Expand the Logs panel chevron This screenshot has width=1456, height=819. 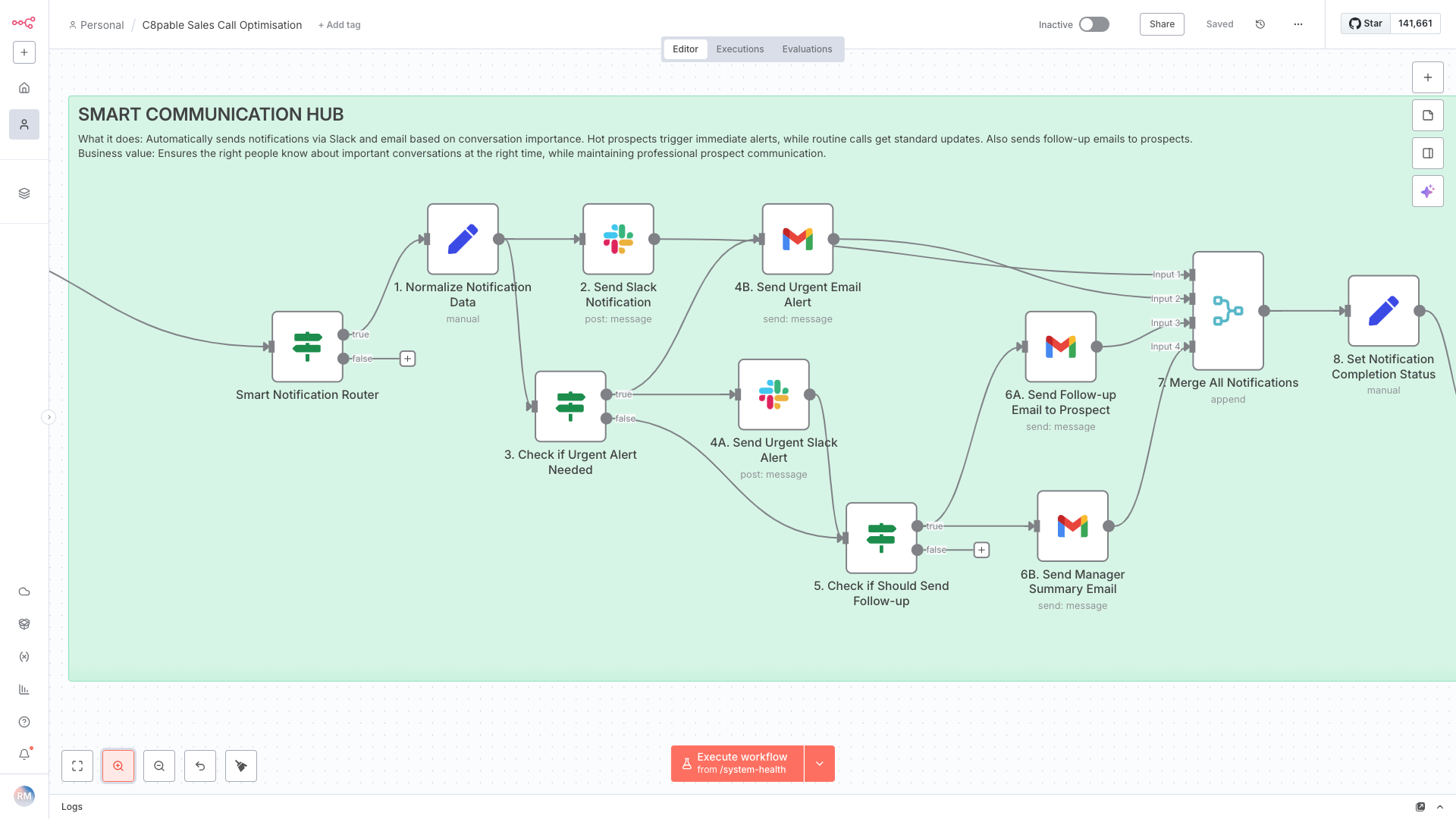(x=1440, y=807)
